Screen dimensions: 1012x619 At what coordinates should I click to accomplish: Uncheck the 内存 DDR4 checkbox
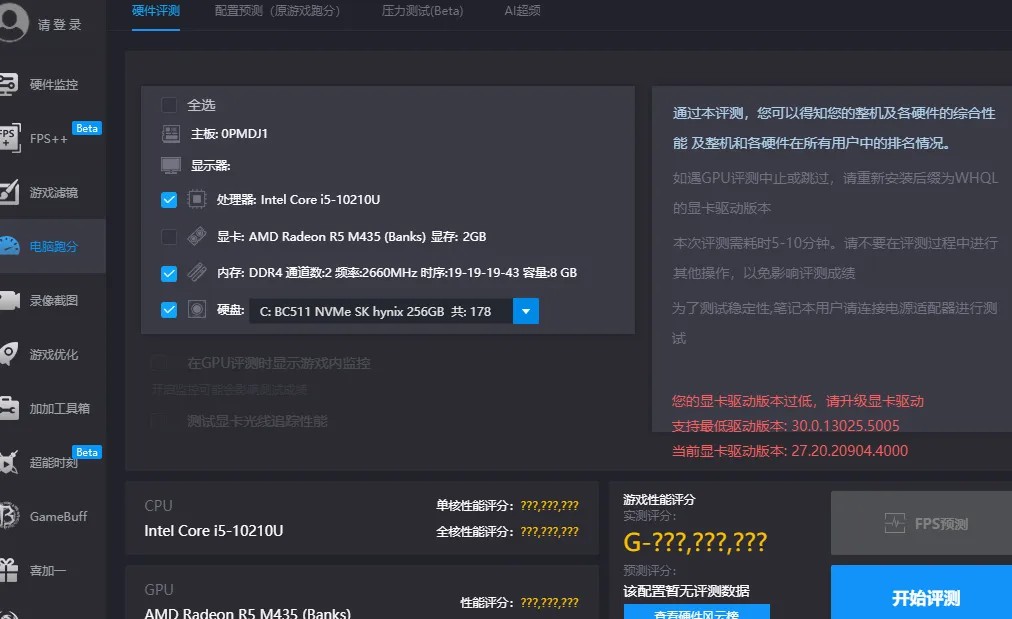pos(169,274)
